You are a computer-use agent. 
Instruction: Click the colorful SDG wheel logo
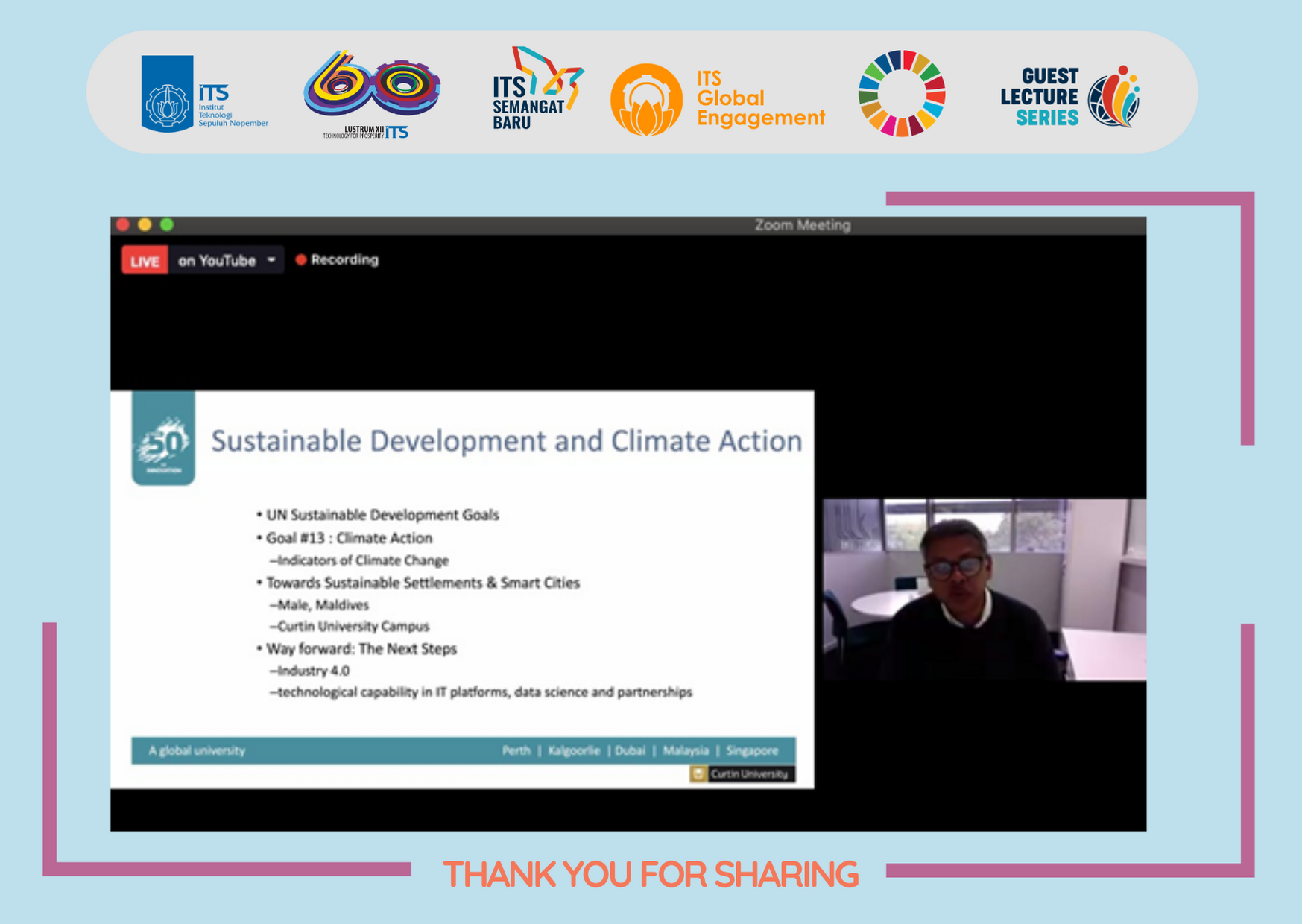[901, 94]
